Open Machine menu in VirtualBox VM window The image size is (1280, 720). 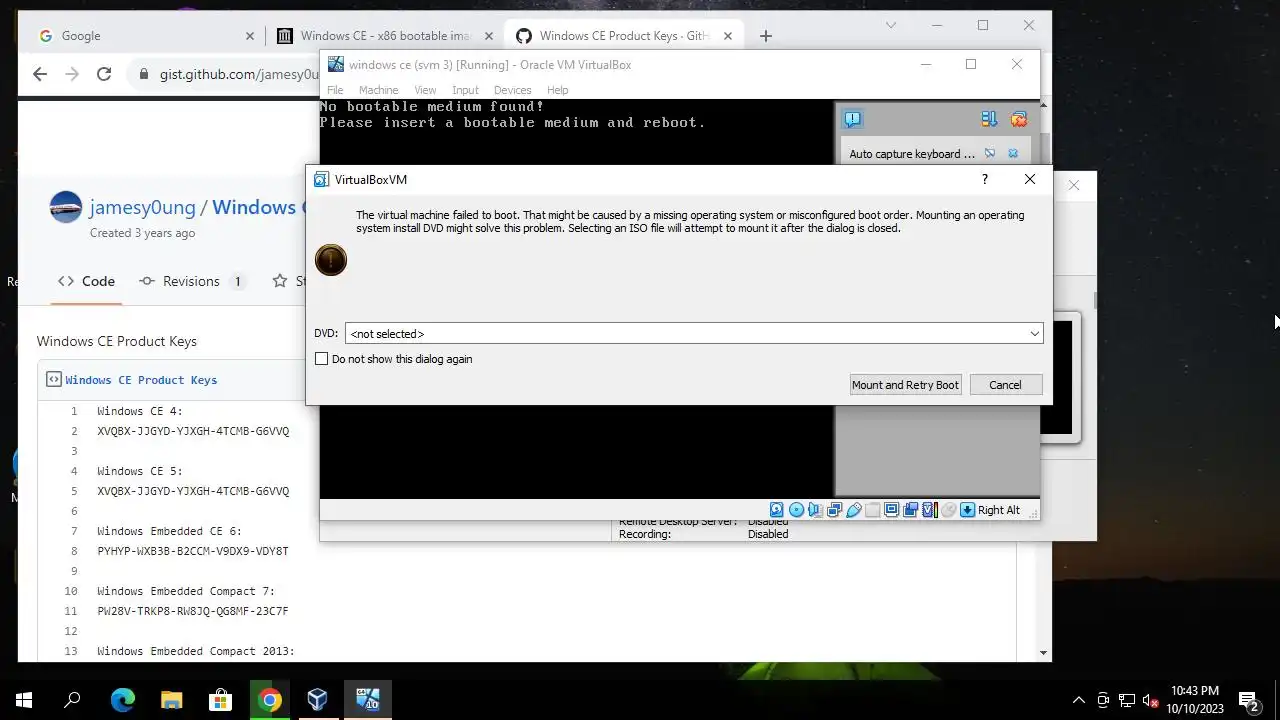click(378, 90)
